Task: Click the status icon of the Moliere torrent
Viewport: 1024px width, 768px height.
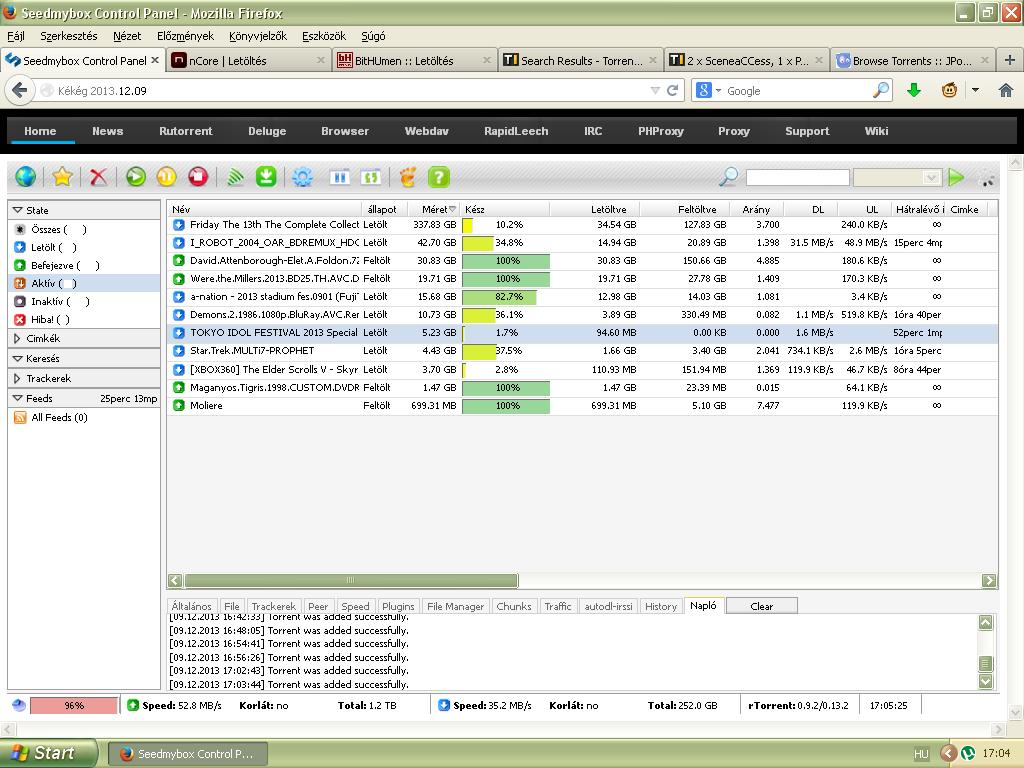Action: pyautogui.click(x=178, y=406)
